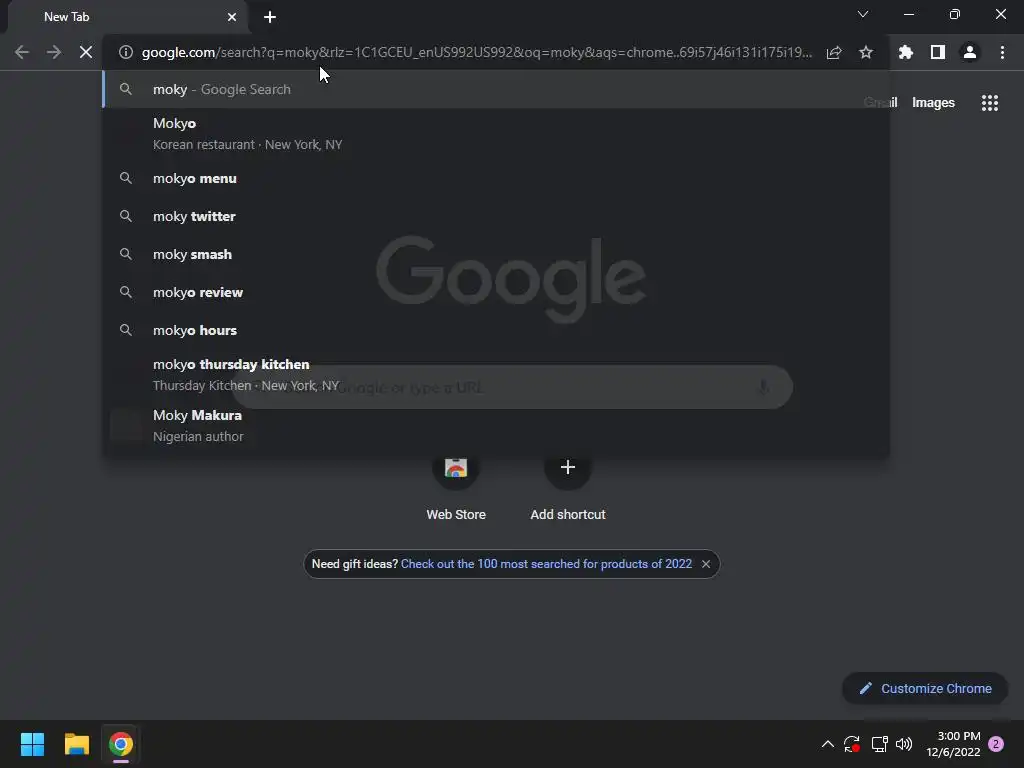
Task: View site information icon in address bar
Action: coord(125,52)
